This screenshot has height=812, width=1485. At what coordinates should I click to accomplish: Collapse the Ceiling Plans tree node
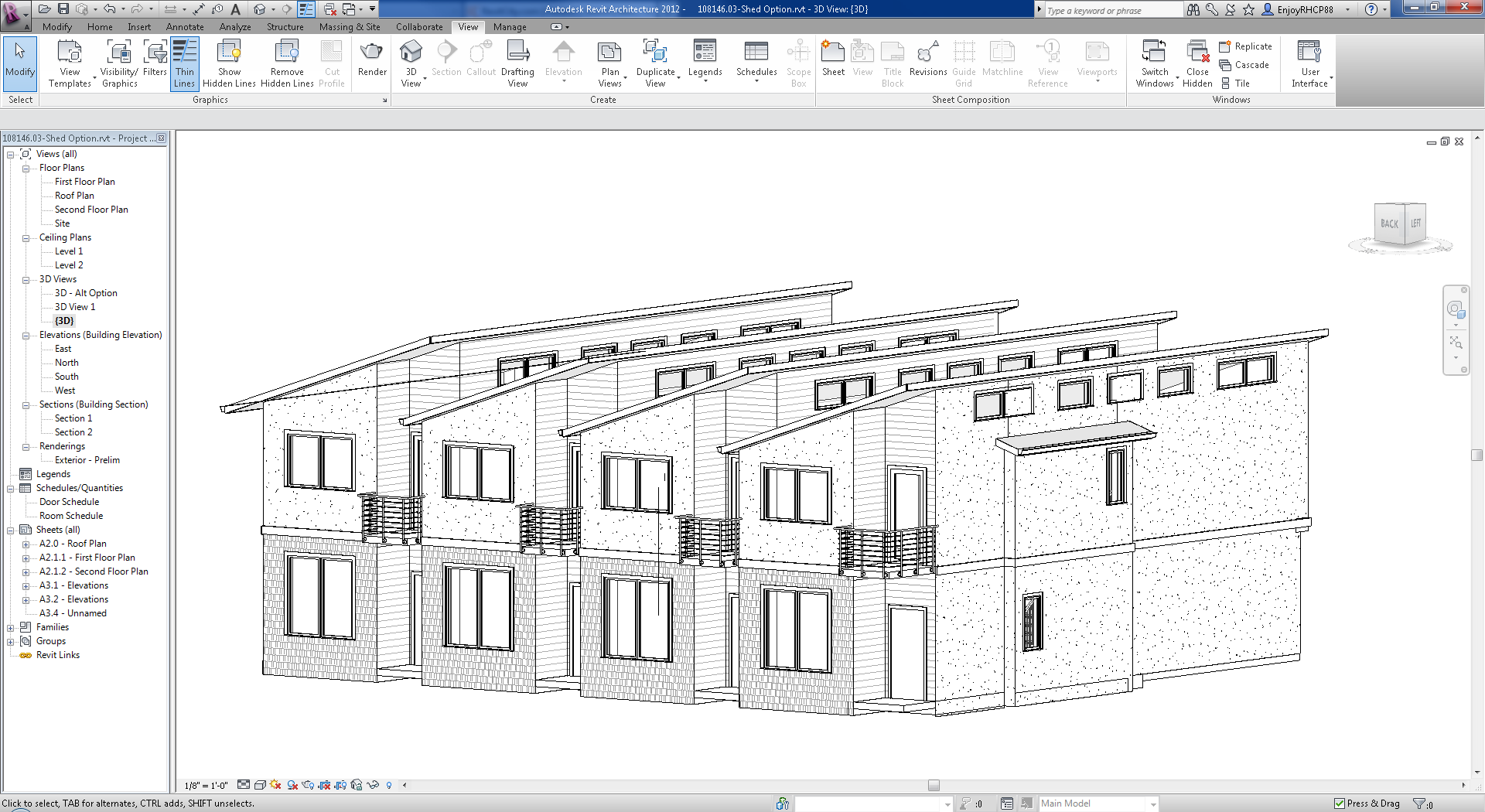tap(26, 238)
